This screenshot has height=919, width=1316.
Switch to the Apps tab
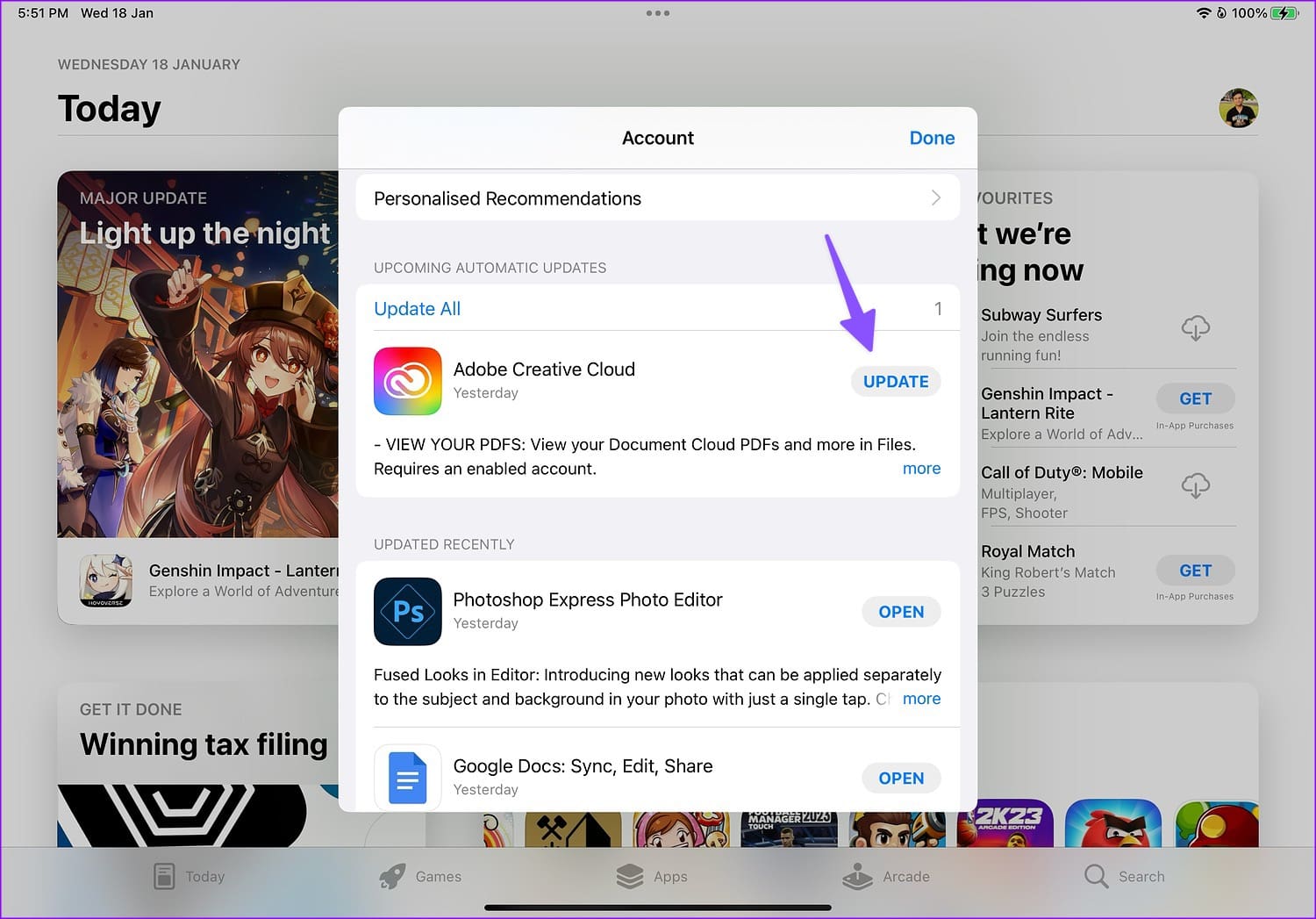652,876
